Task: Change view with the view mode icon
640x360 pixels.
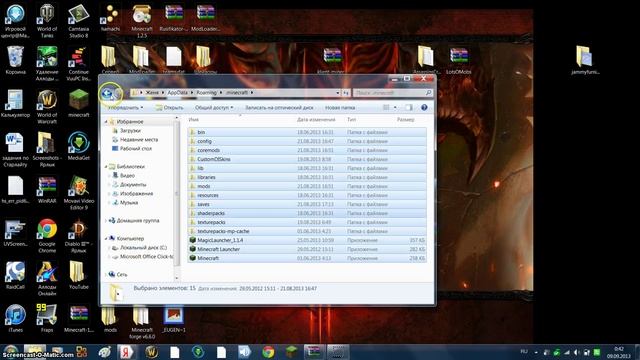Action: click(386, 107)
